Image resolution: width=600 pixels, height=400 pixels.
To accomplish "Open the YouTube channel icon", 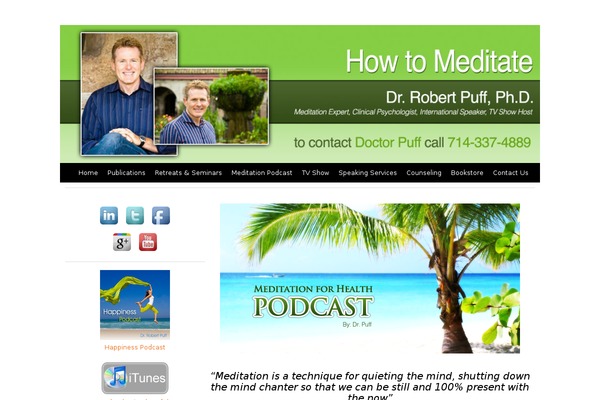I will (x=148, y=242).
